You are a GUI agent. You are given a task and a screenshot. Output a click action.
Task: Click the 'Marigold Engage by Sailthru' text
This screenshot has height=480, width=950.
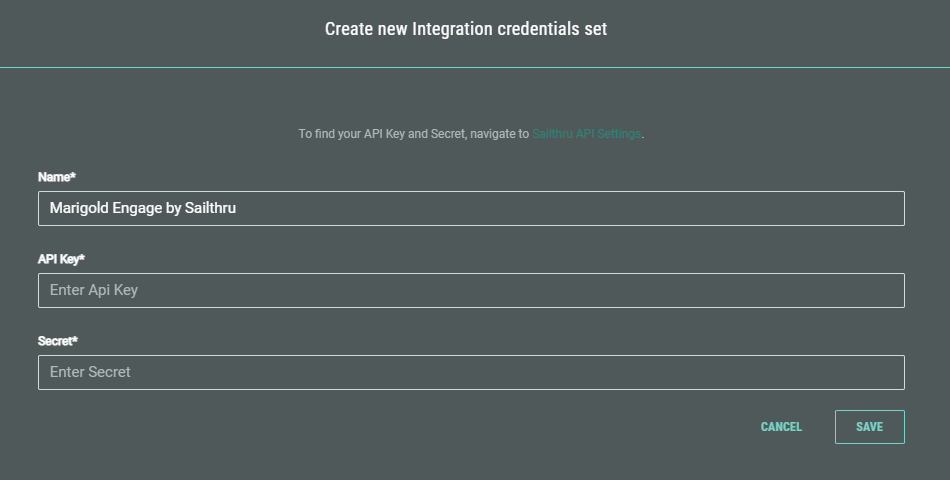coord(143,208)
